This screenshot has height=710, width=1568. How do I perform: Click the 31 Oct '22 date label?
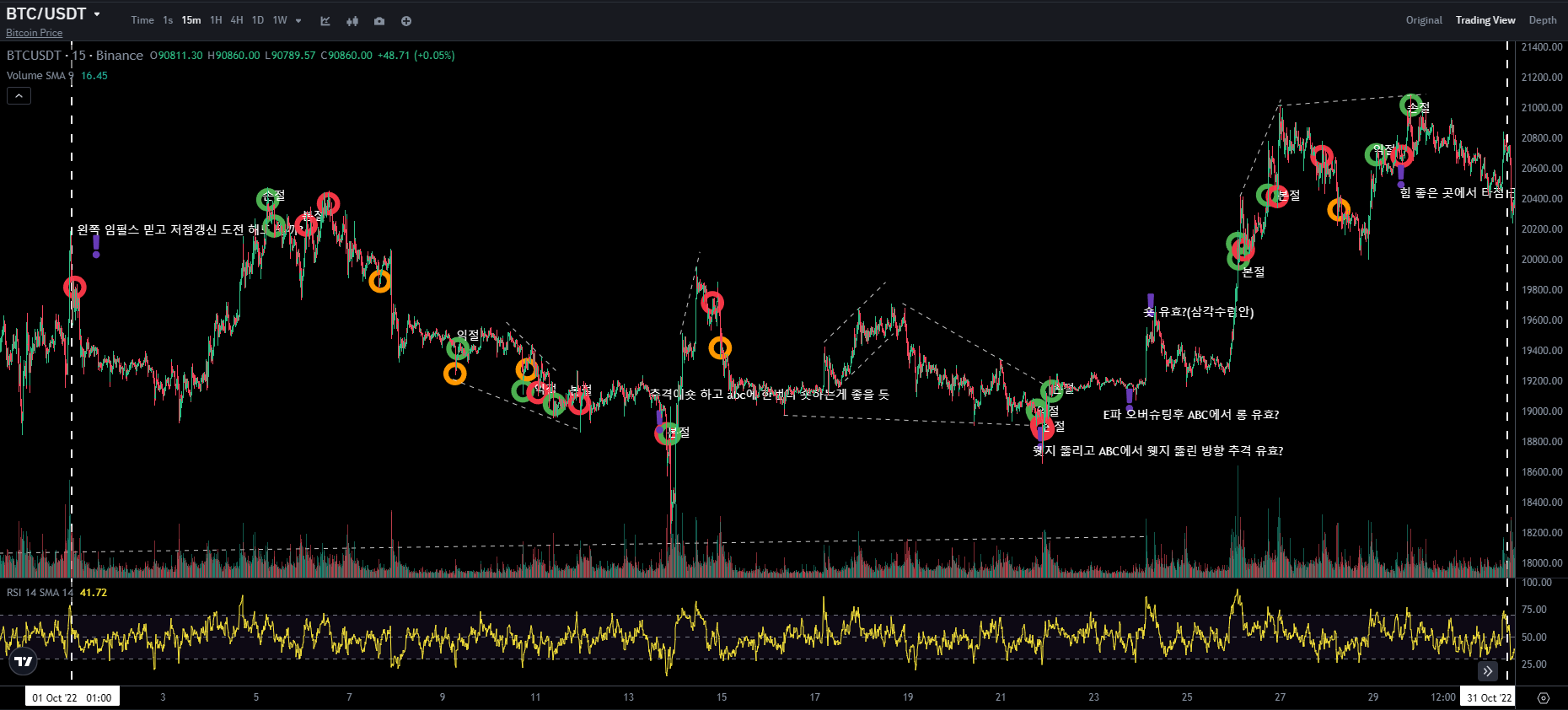1490,697
